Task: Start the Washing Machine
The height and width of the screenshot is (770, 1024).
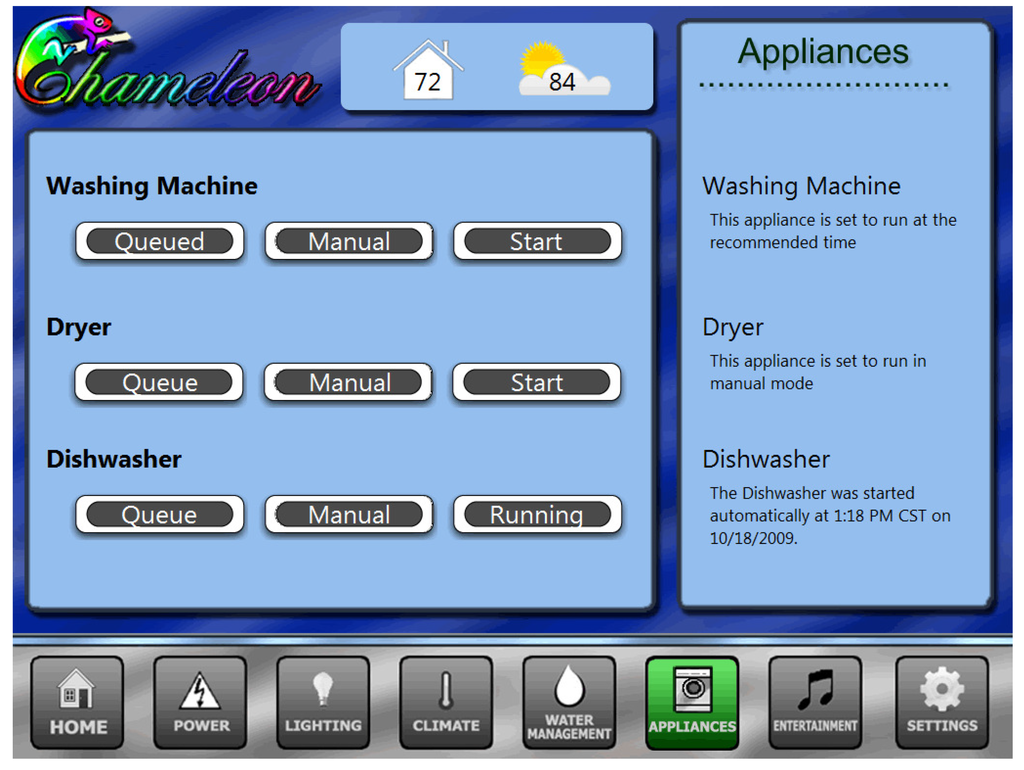Action: coord(537,242)
